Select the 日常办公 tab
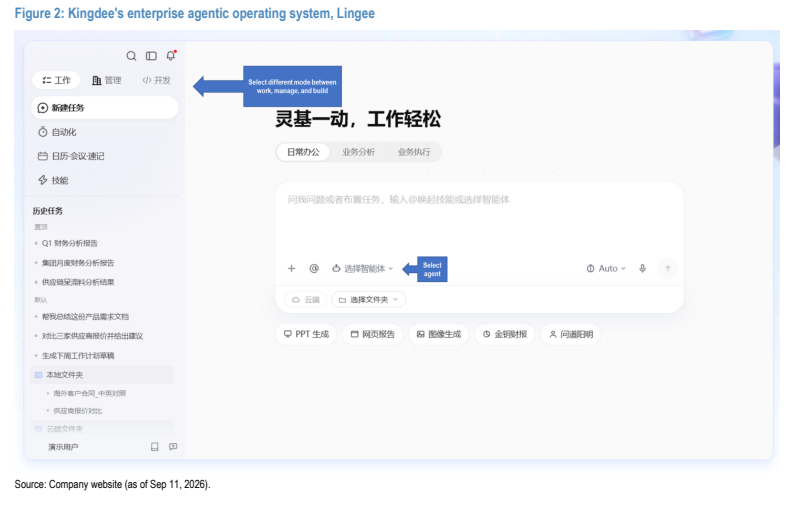 pyautogui.click(x=303, y=152)
